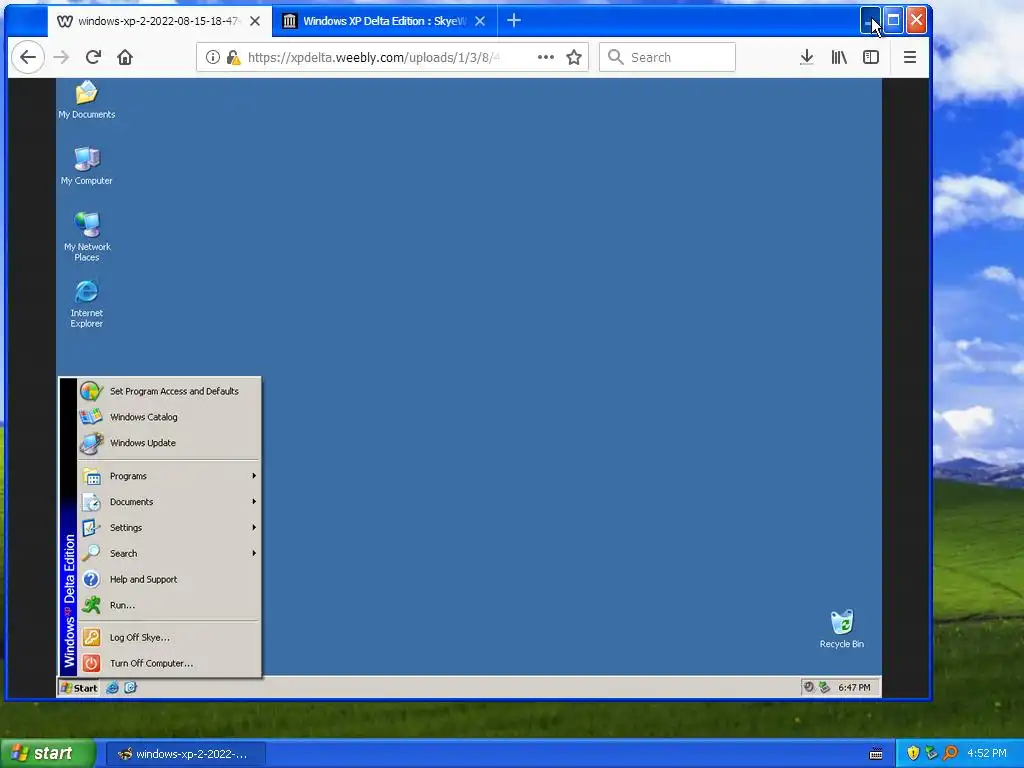Click the URL address field
The image size is (1024, 768).
[374, 57]
